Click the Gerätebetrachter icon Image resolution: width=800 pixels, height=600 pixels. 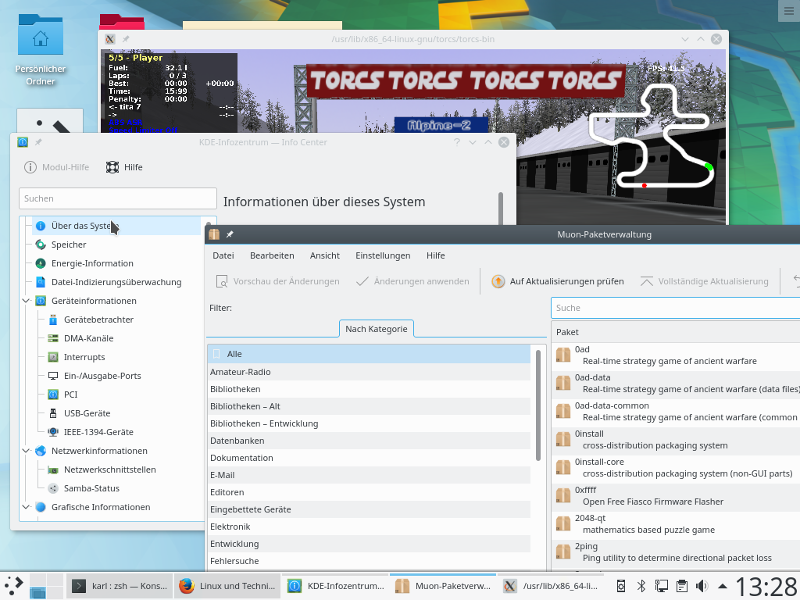53,320
